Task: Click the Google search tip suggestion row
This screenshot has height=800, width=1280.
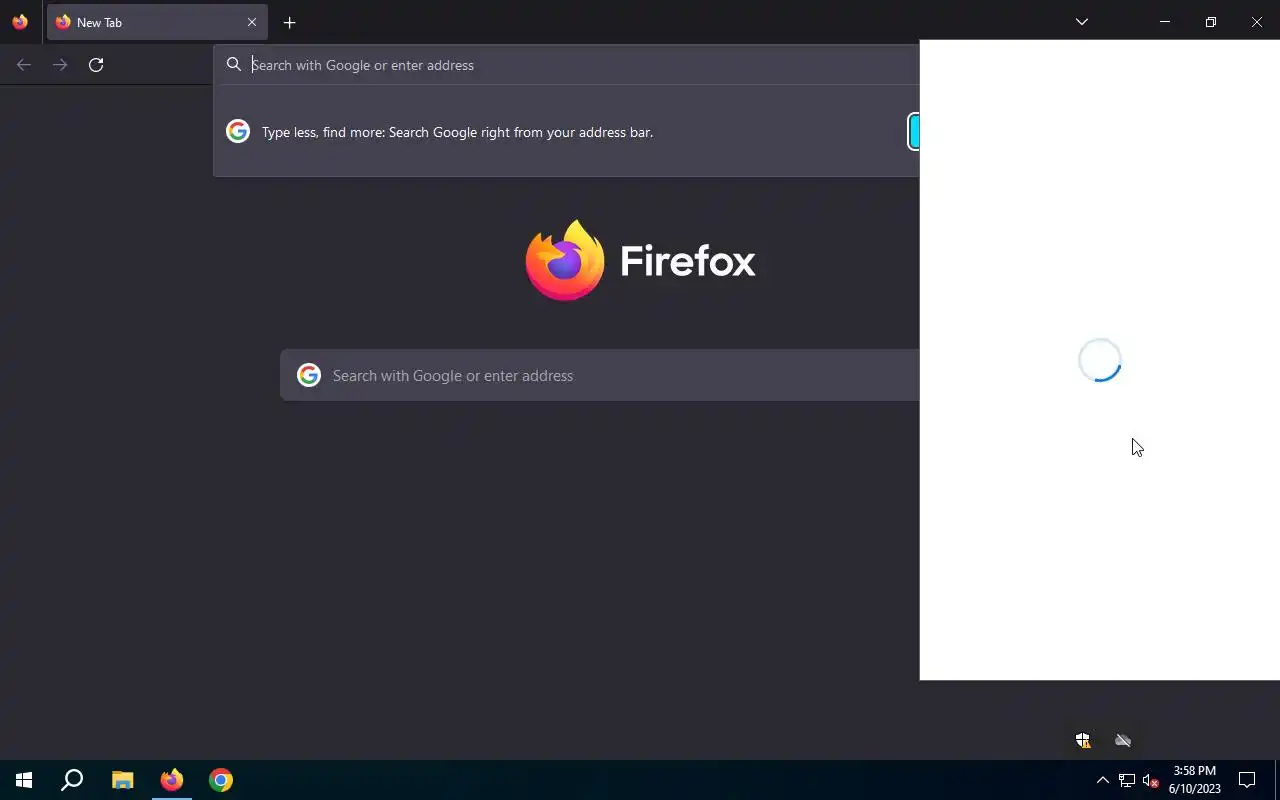Action: (x=566, y=132)
